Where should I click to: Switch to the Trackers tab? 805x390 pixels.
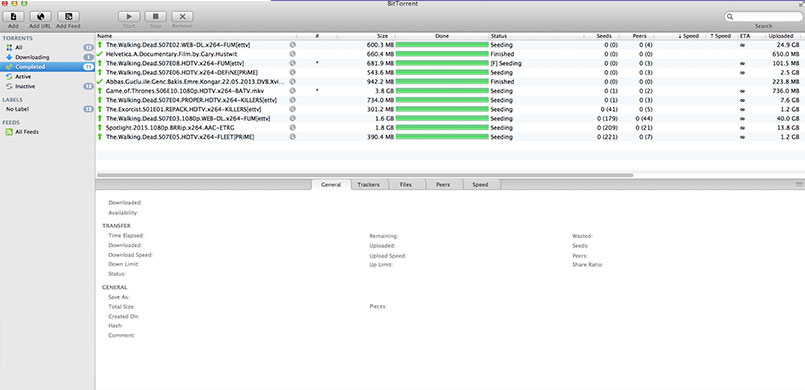pyautogui.click(x=369, y=185)
